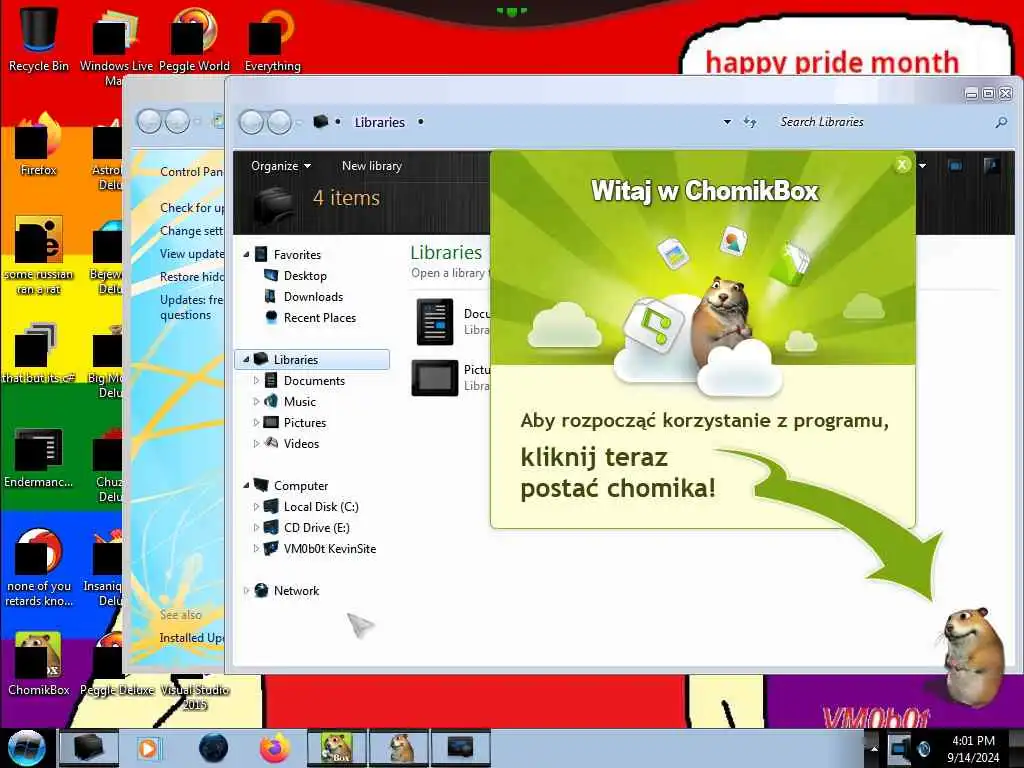Click Control Panel Home in back window

coord(192,172)
